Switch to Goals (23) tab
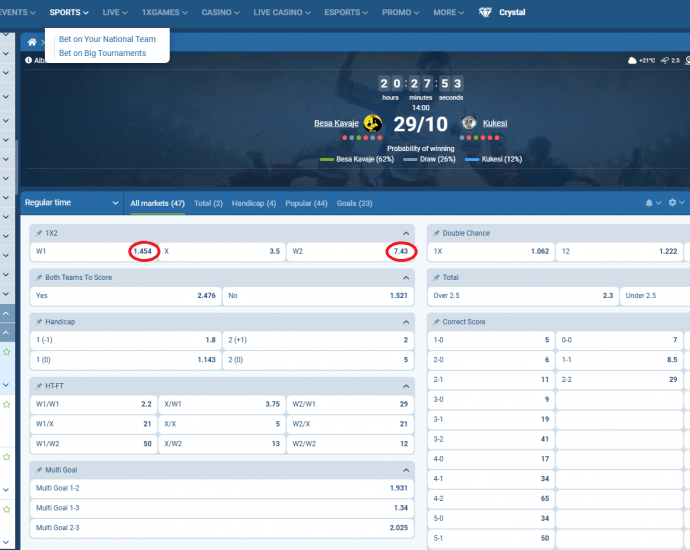 click(354, 203)
